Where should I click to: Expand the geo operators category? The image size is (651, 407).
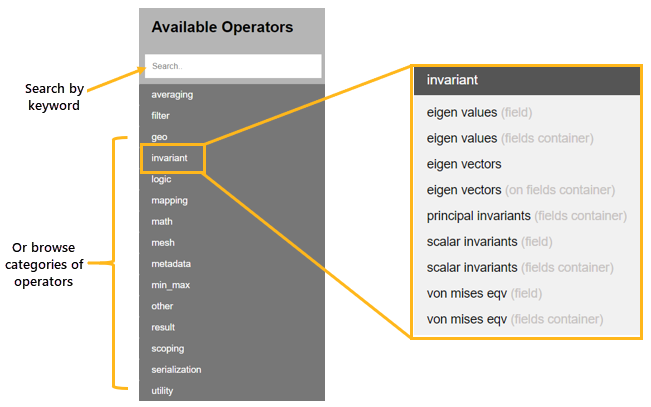tap(159, 137)
